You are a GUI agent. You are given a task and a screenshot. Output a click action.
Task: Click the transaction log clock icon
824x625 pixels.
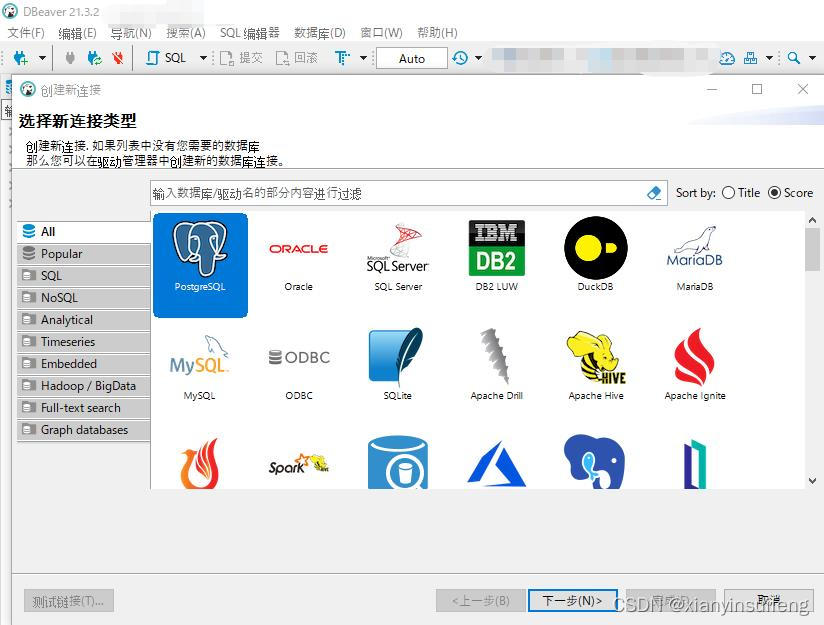tap(460, 58)
